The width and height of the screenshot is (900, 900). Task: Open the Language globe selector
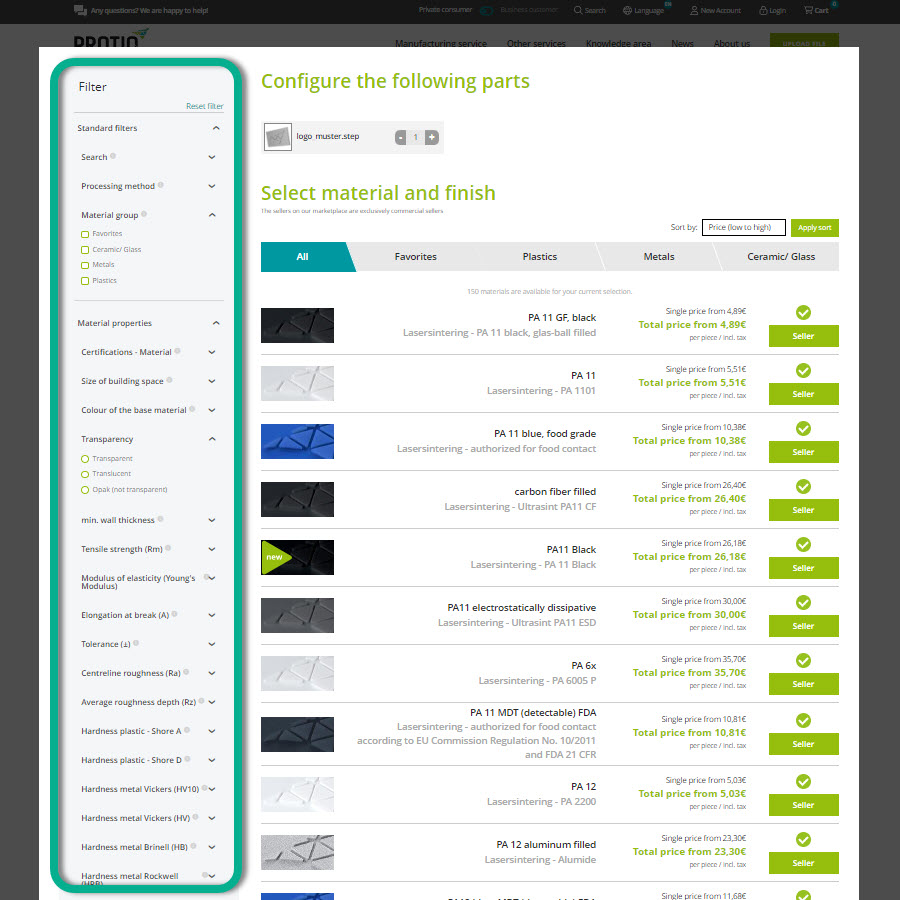[x=628, y=10]
